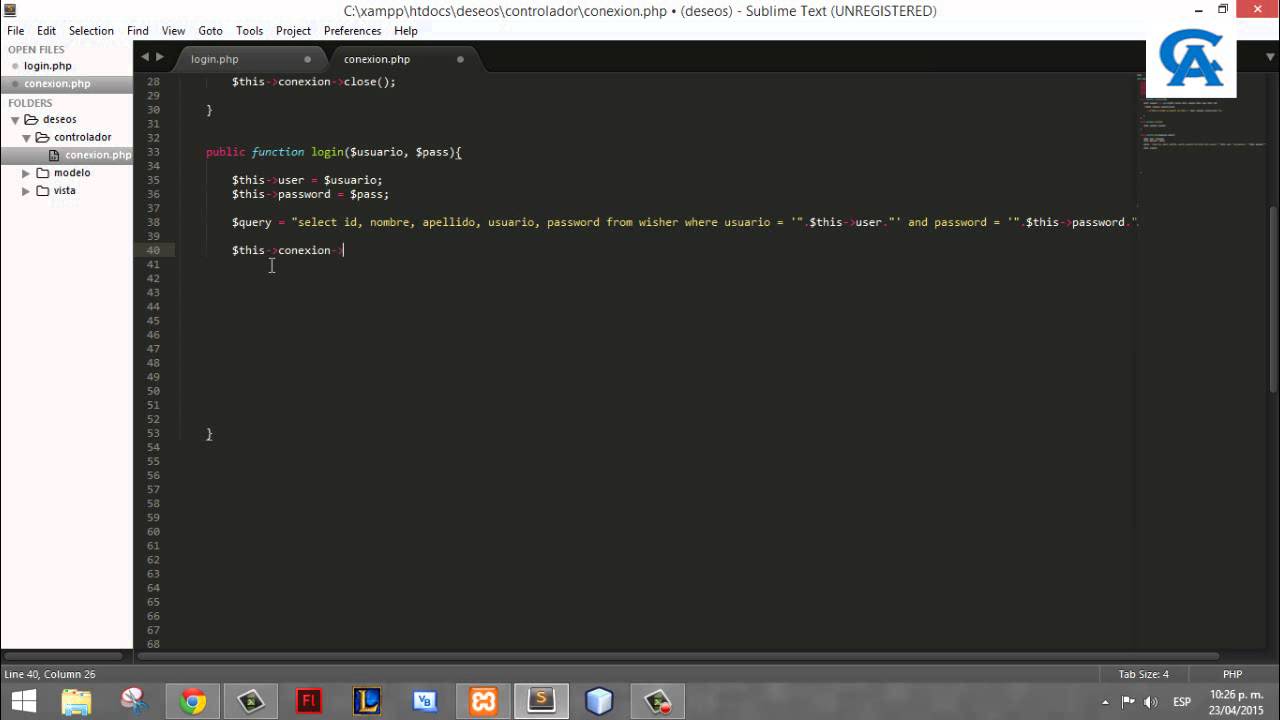
Task: Open the Find menu
Action: [x=138, y=31]
